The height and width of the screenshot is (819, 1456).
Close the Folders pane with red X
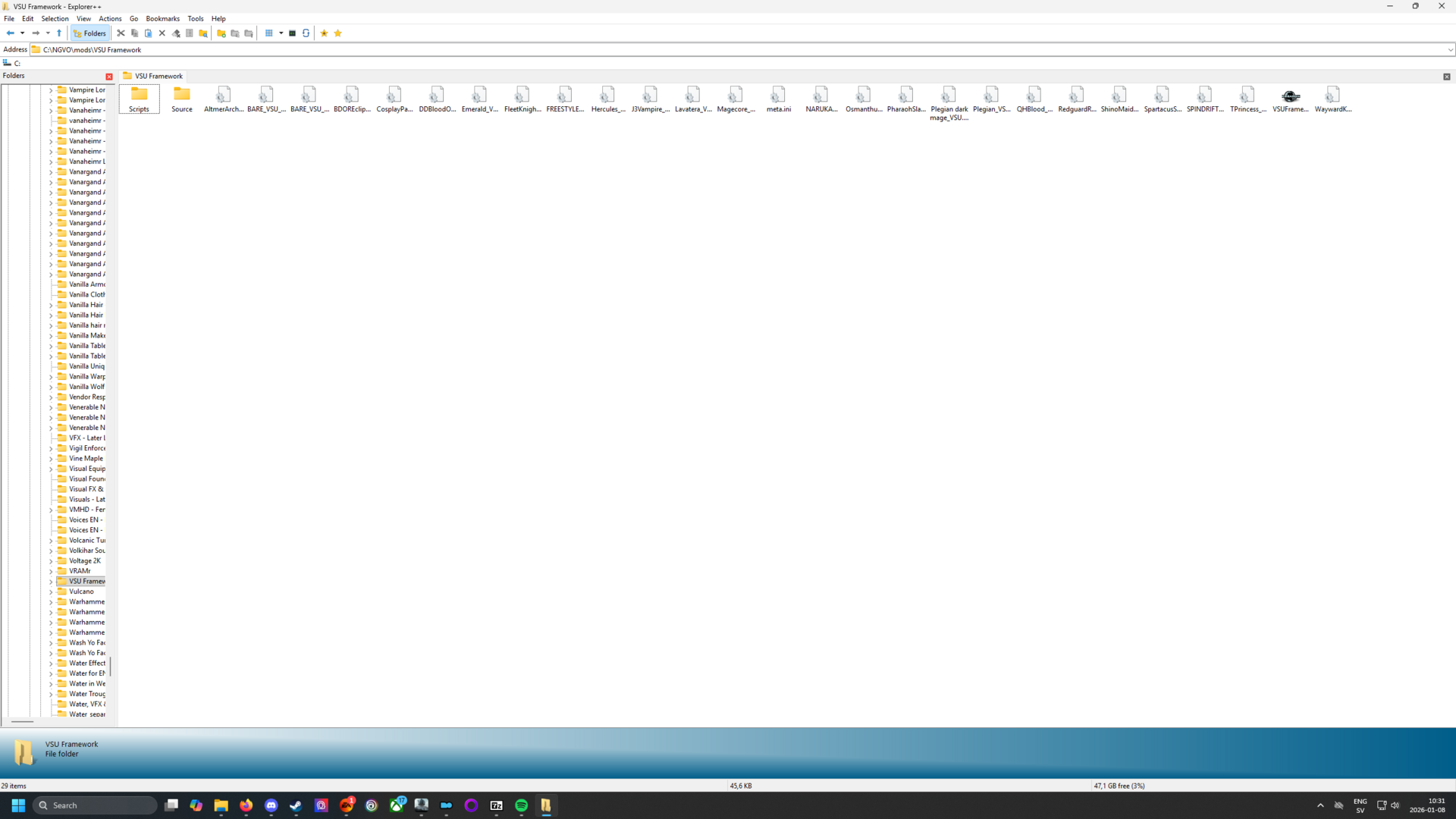point(109,77)
